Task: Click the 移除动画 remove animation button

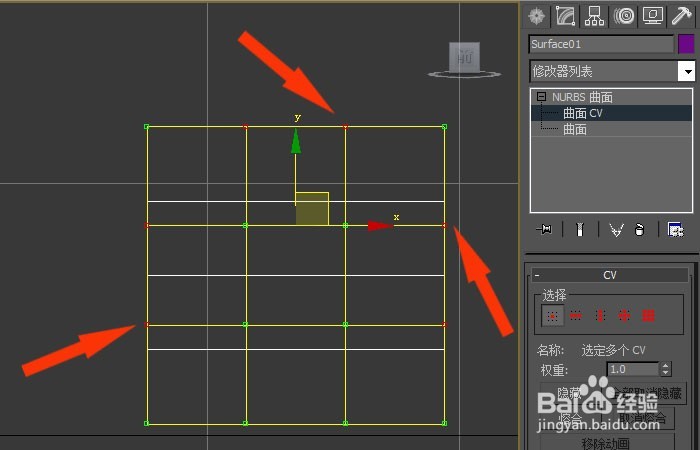Action: coord(607,443)
